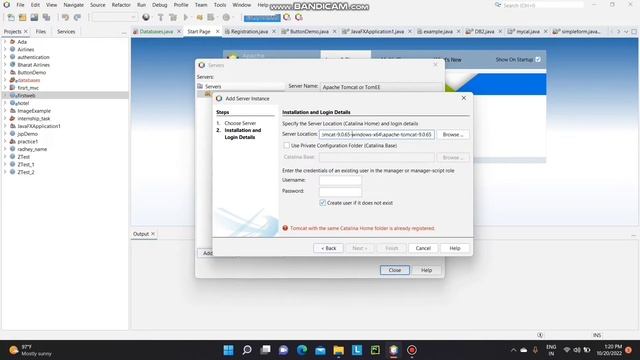640x360 pixels.
Task: Click the garbage collection icon beside memory bar
Action: [287, 18]
